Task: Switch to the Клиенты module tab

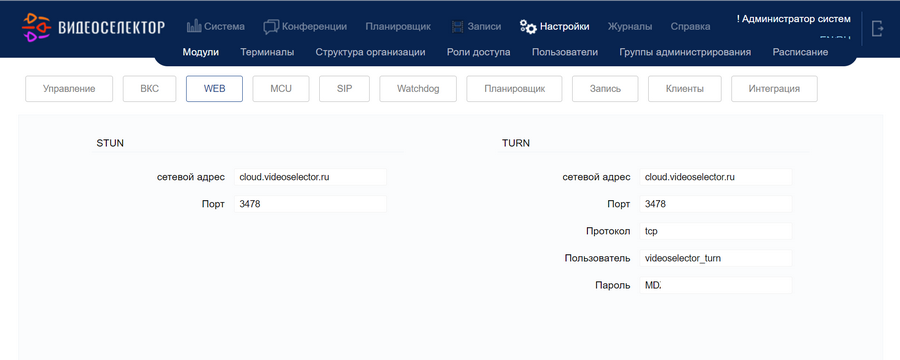Action: pos(685,89)
